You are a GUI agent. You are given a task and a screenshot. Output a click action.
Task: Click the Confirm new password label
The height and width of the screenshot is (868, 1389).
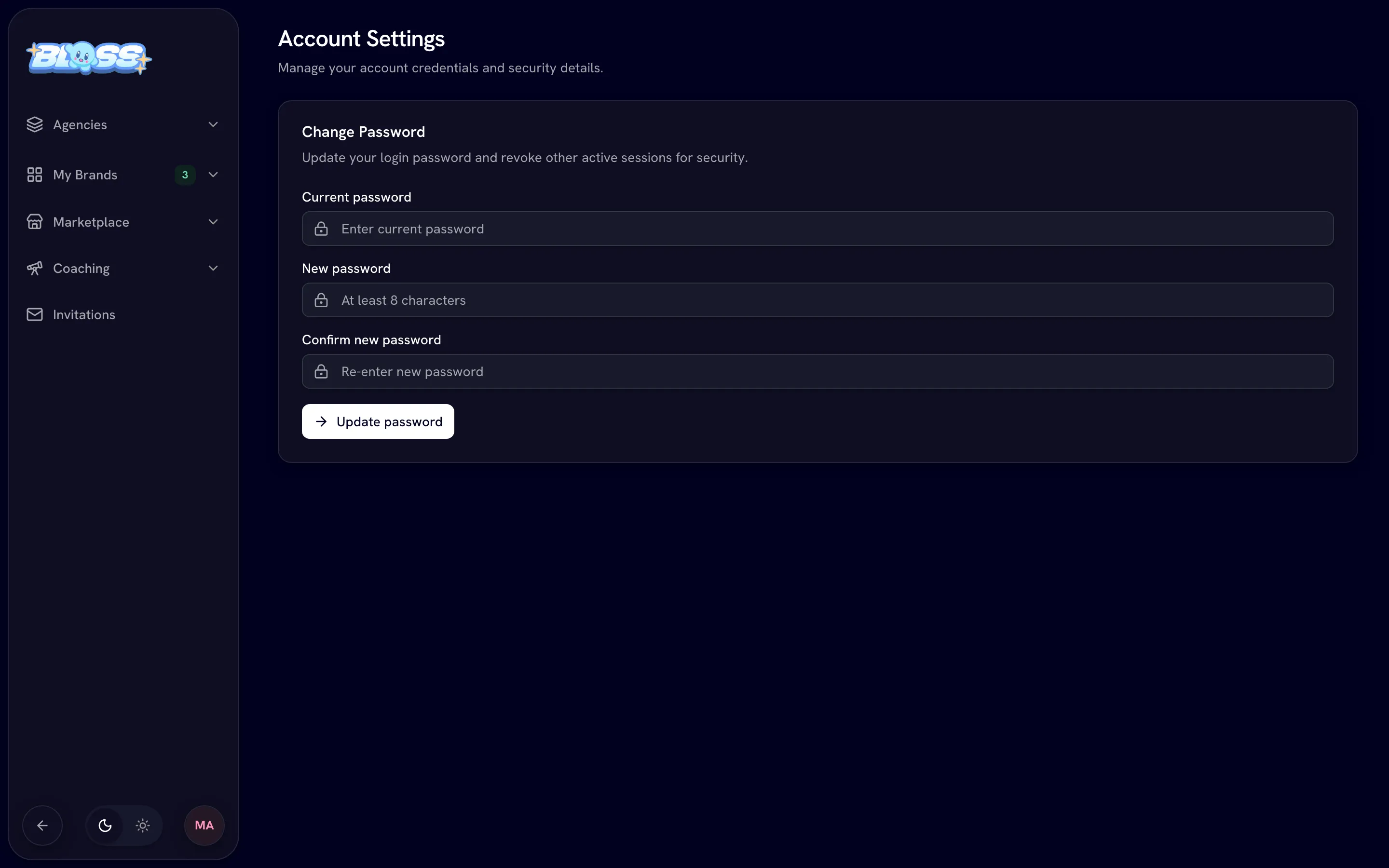coord(371,340)
